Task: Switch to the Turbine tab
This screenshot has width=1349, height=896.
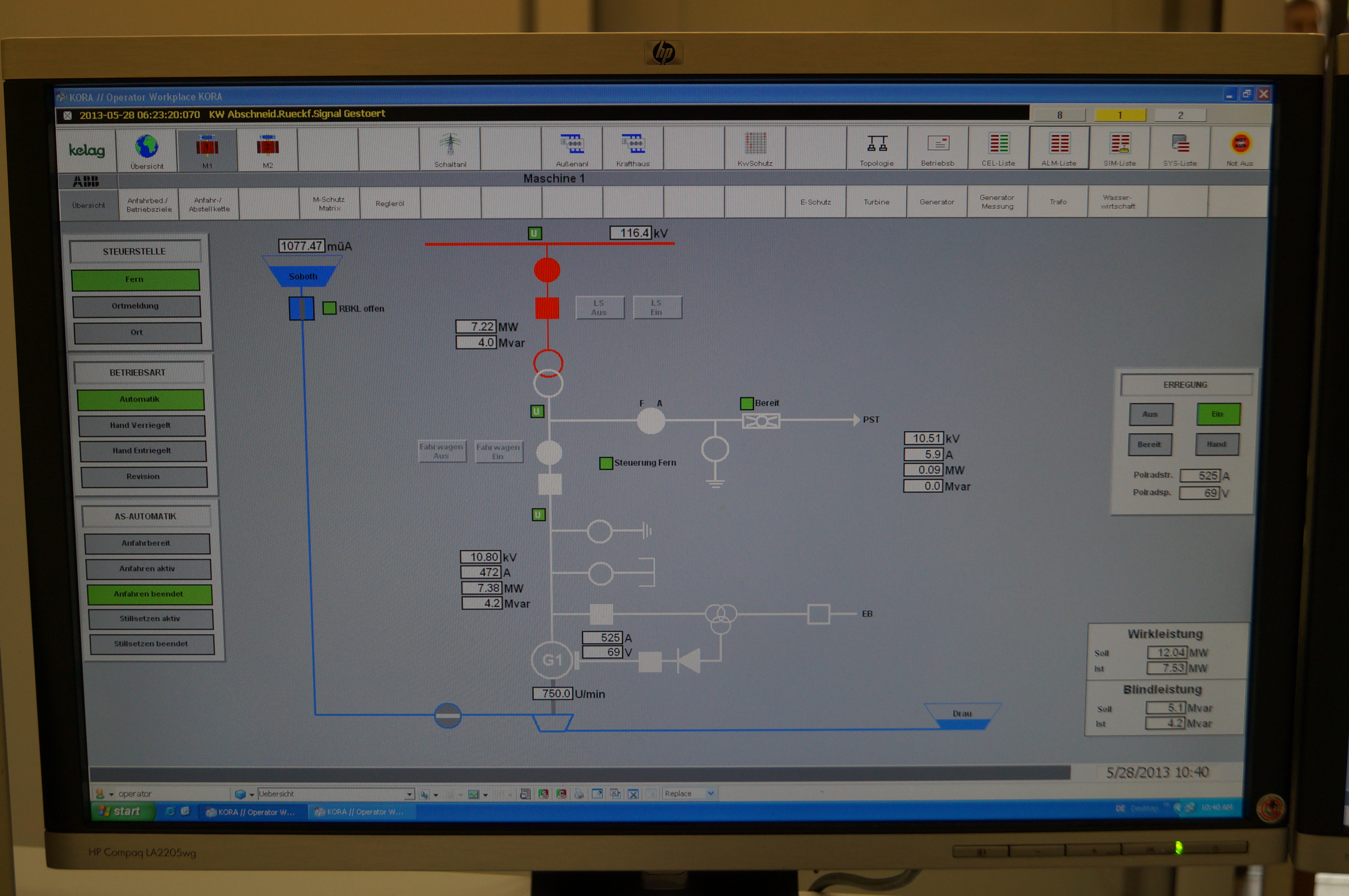Action: point(876,202)
